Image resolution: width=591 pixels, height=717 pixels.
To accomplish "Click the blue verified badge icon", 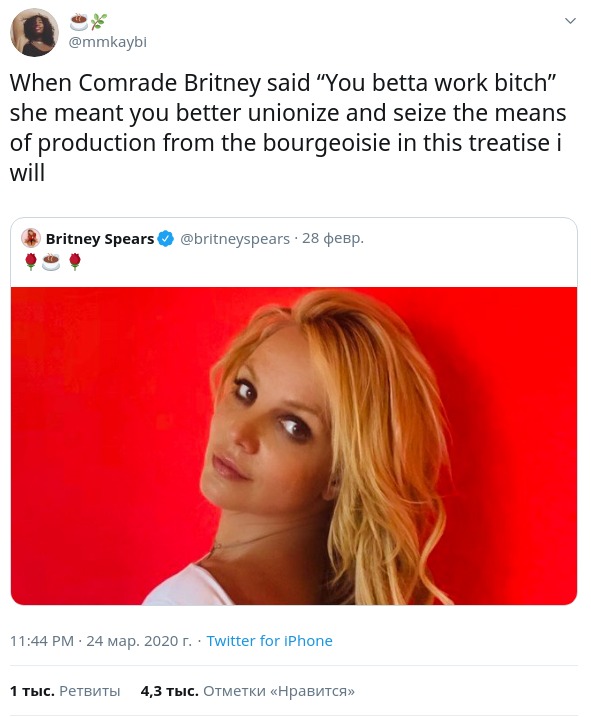I will coord(166,239).
